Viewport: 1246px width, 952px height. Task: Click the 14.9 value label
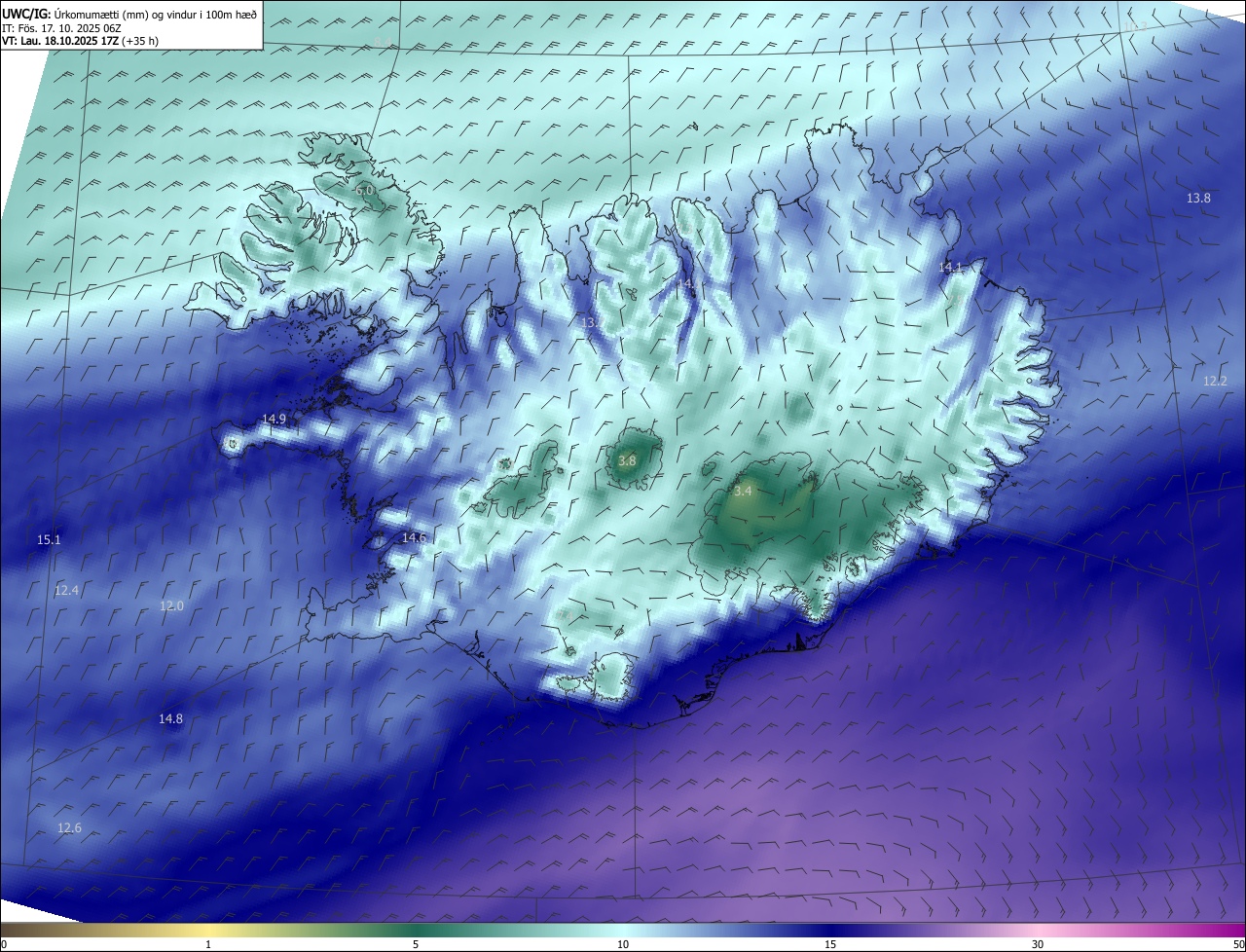pos(274,419)
